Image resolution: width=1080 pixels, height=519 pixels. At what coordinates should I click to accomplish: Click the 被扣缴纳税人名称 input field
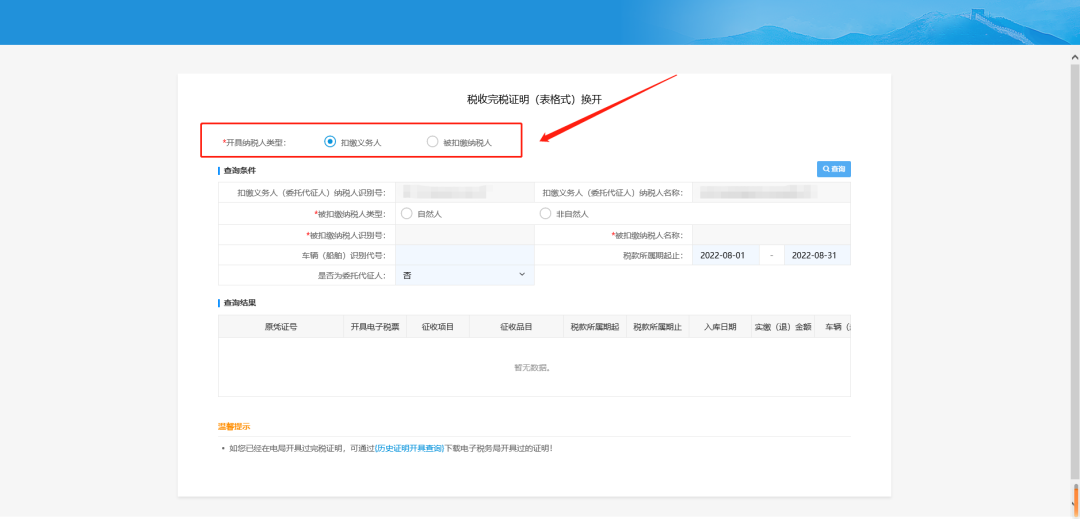pos(771,235)
